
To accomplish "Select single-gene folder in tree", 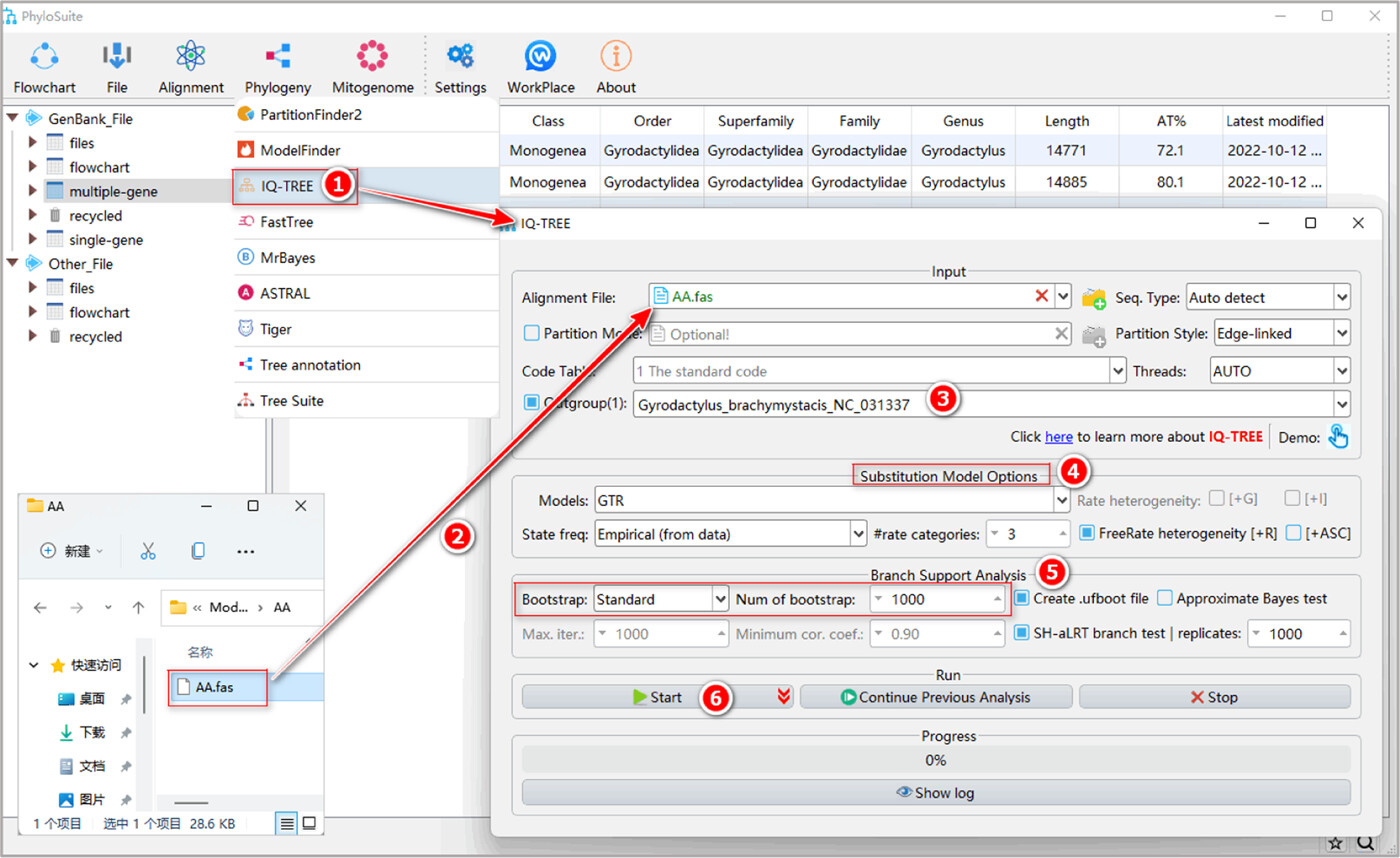I will pyautogui.click(x=106, y=240).
